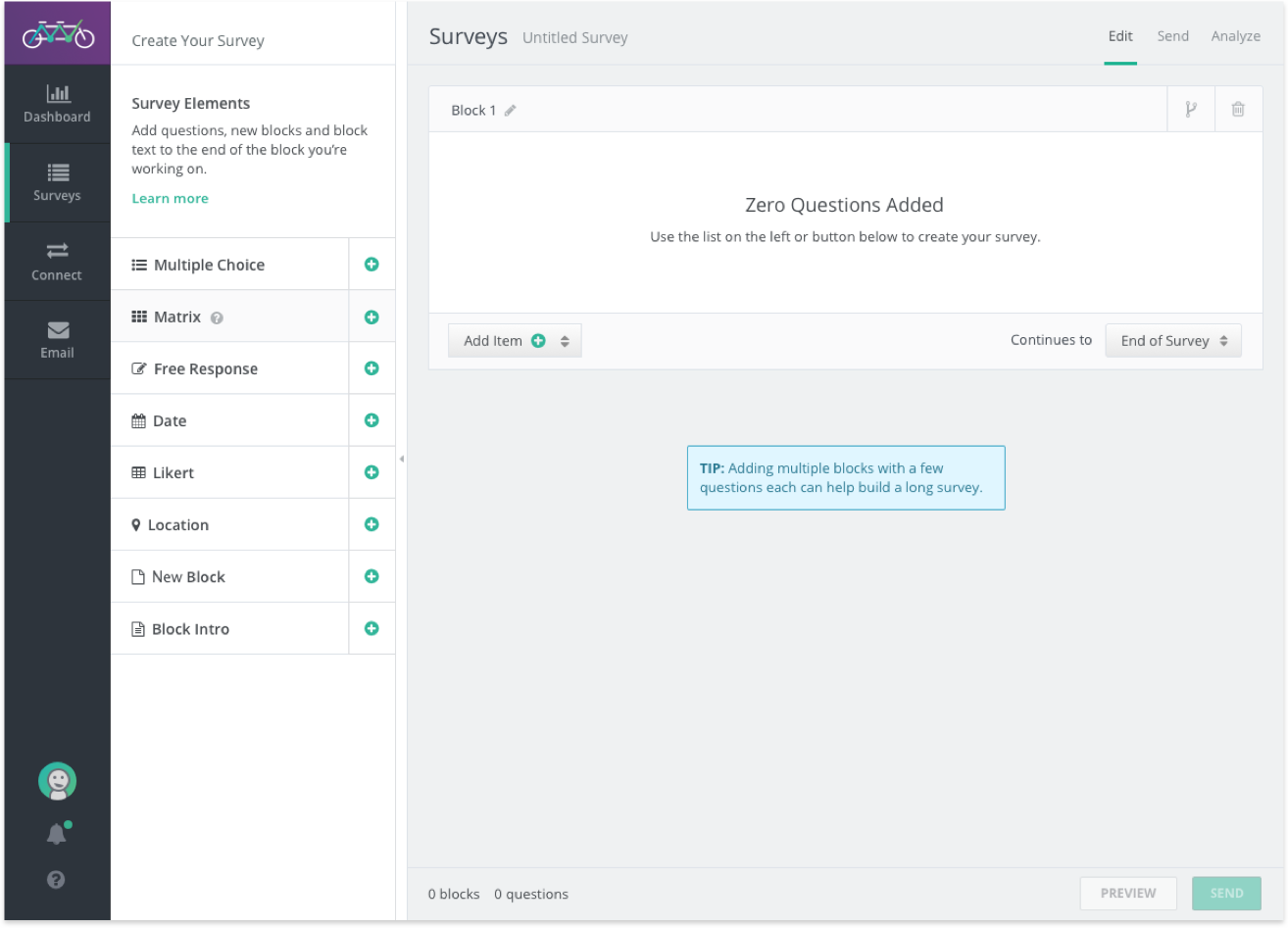The width and height of the screenshot is (1288, 928).
Task: Open the Add Item dropdown
Action: 515,341
